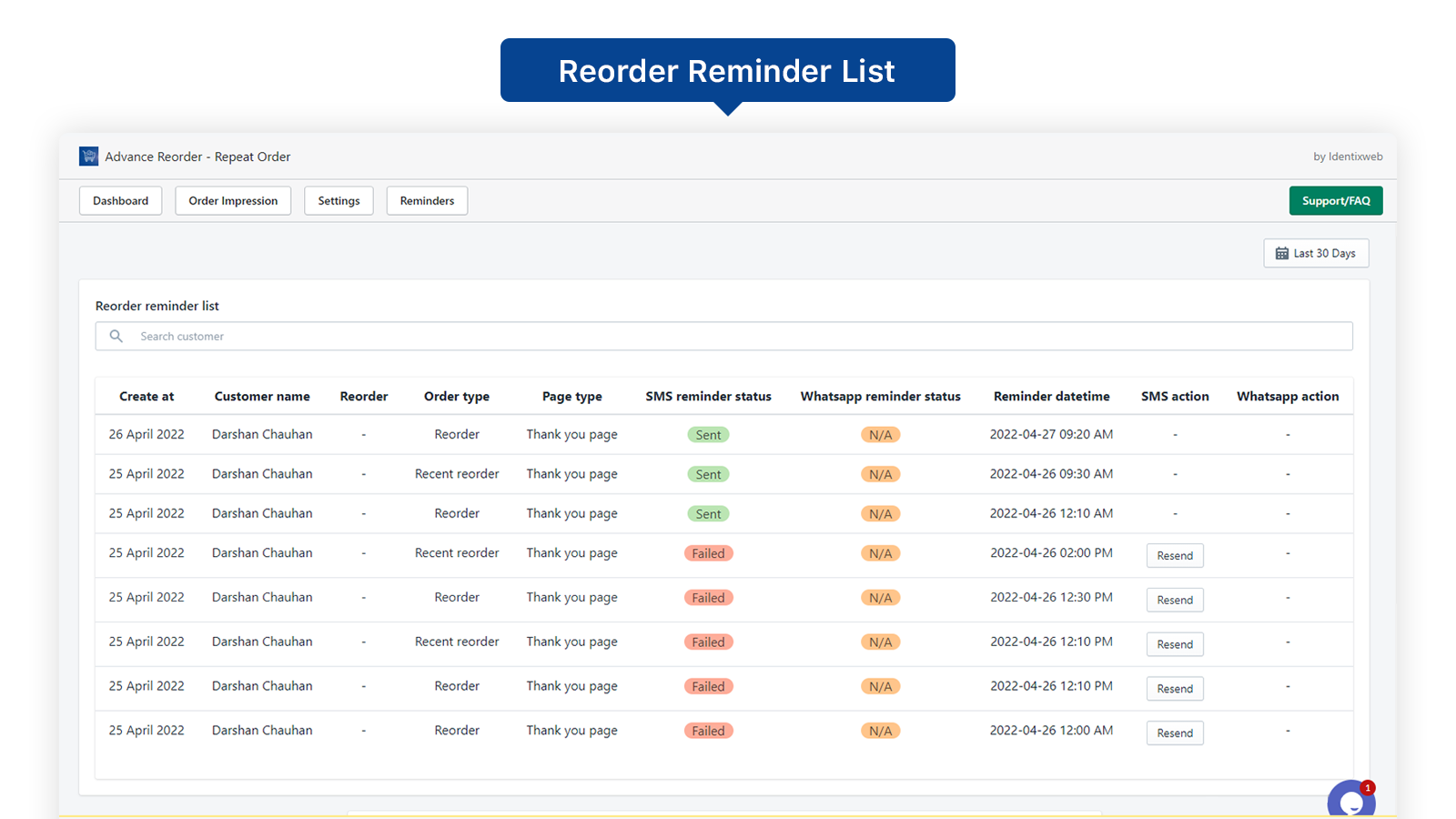Image resolution: width=1456 pixels, height=819 pixels.
Task: Click Sent badge for 09:20 AM reminder
Action: pos(708,435)
